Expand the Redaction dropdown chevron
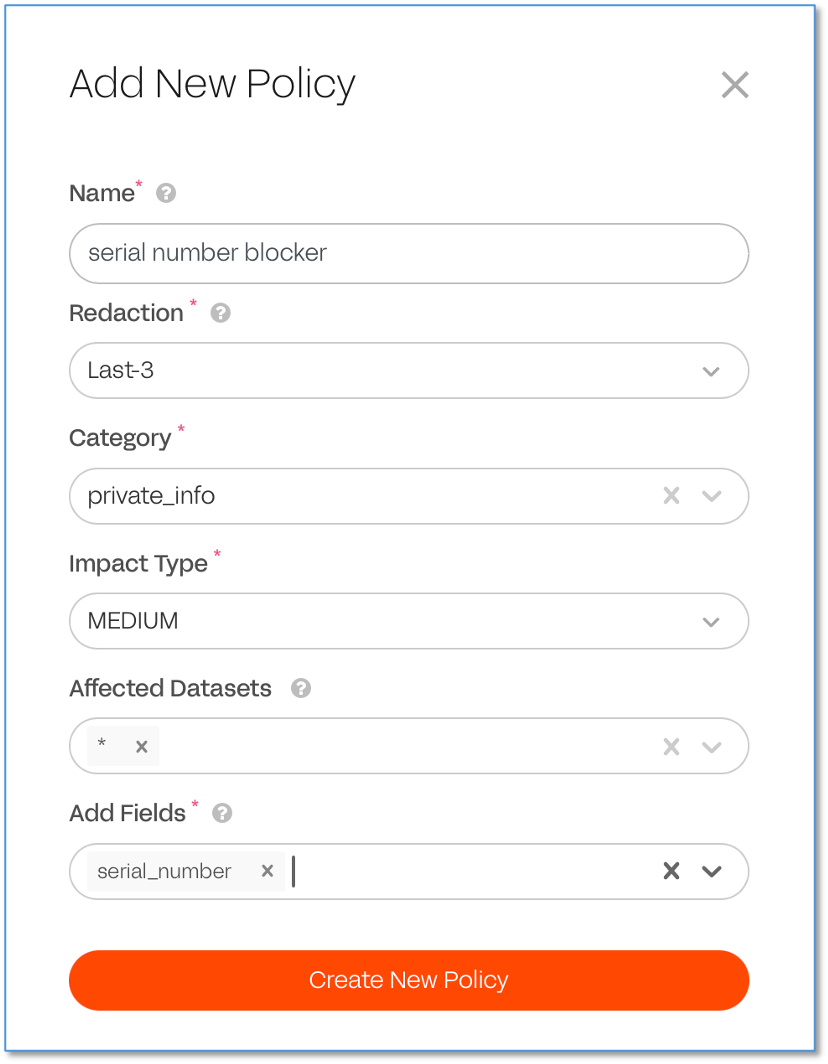828x1064 pixels. tap(711, 371)
